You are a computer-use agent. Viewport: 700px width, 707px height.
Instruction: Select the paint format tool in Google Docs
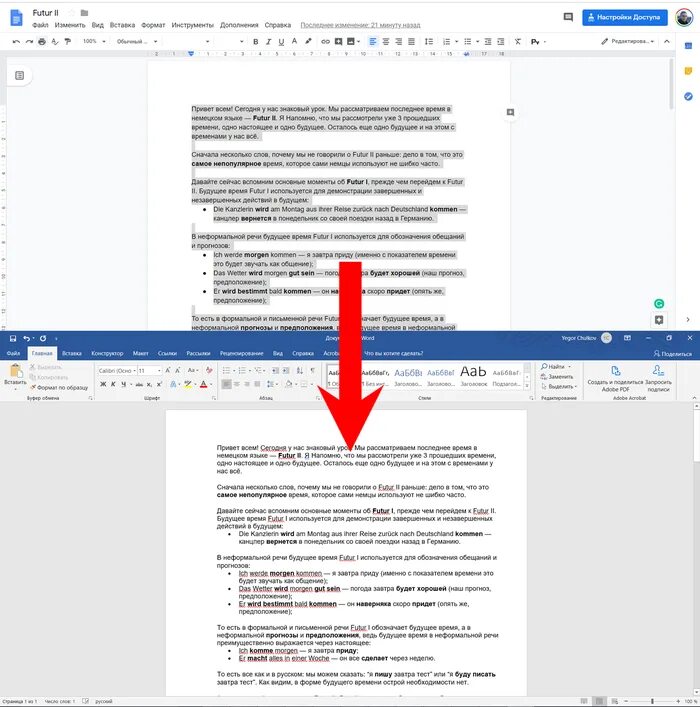68,41
